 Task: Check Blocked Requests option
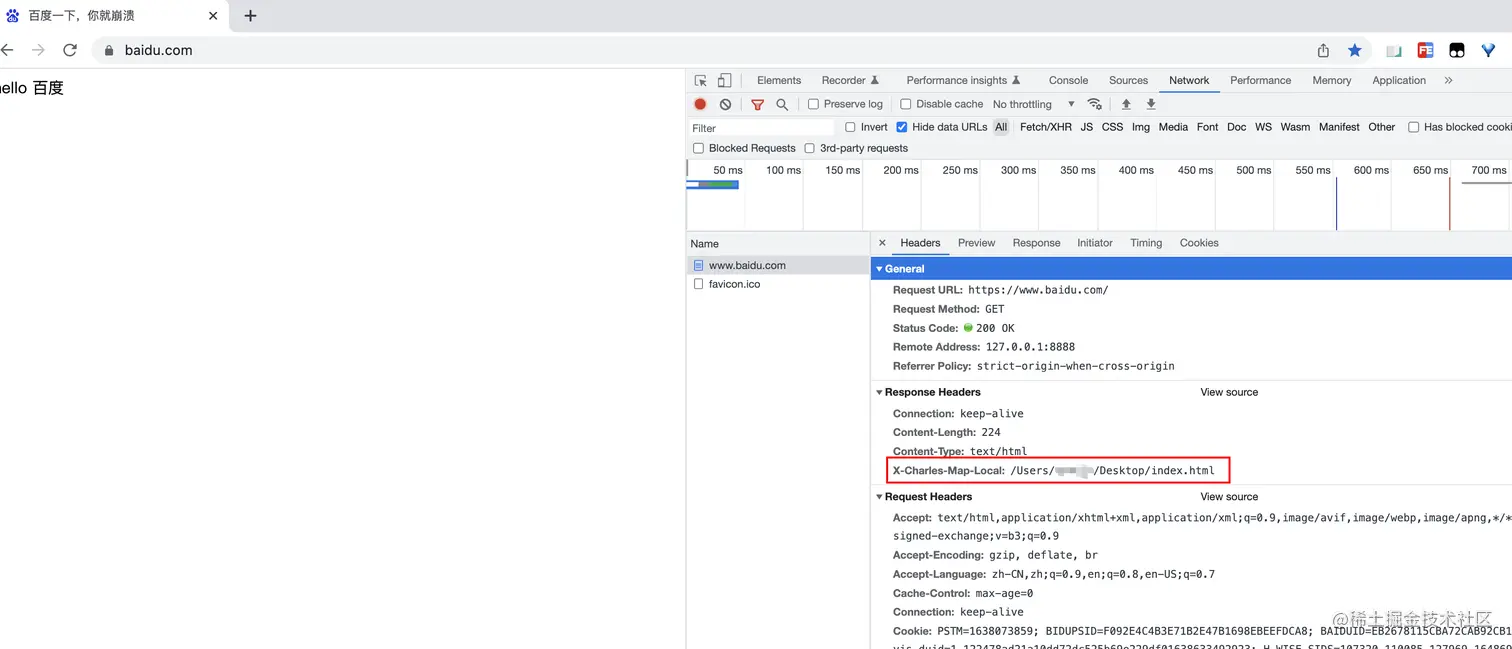coord(698,148)
